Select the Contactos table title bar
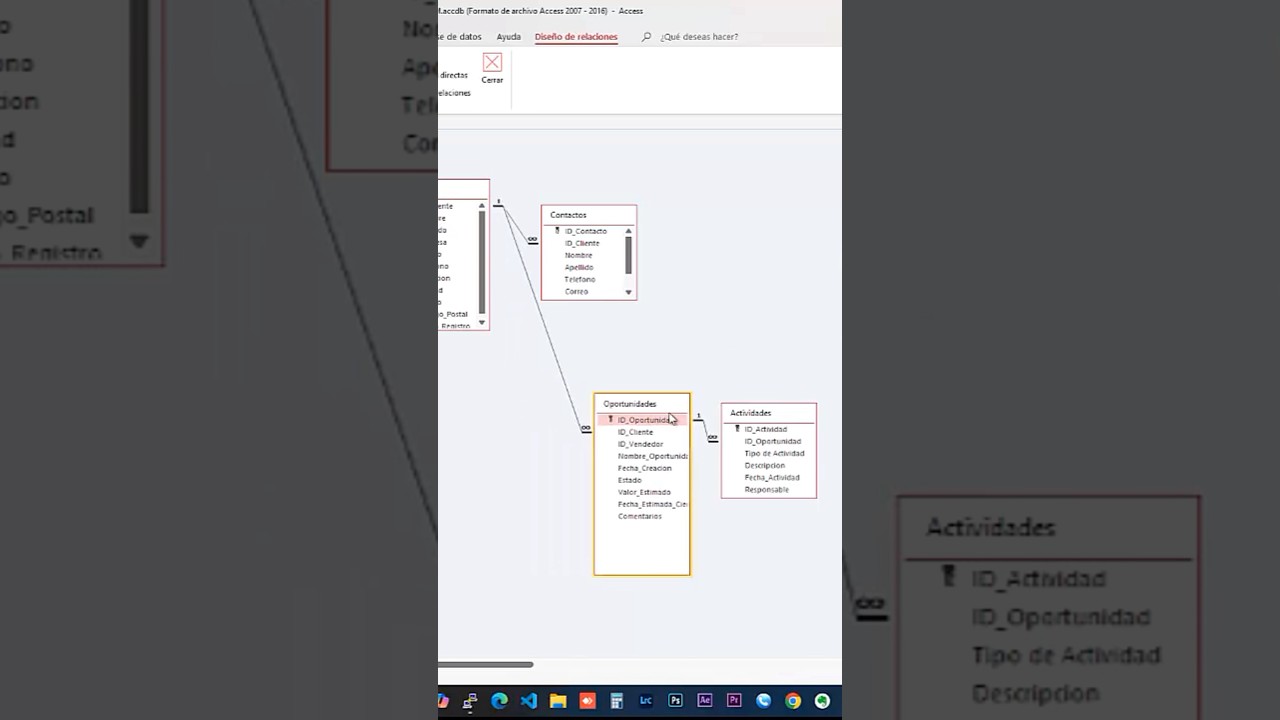The height and width of the screenshot is (720, 1280). (589, 215)
